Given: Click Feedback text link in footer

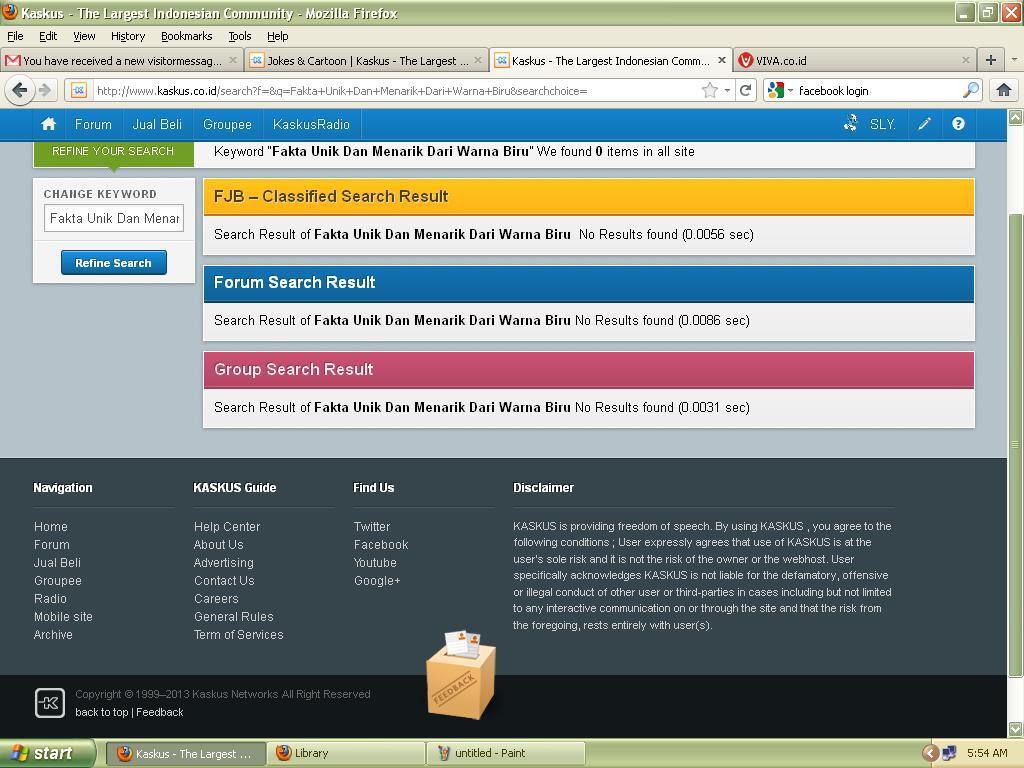Looking at the screenshot, I should coord(160,712).
